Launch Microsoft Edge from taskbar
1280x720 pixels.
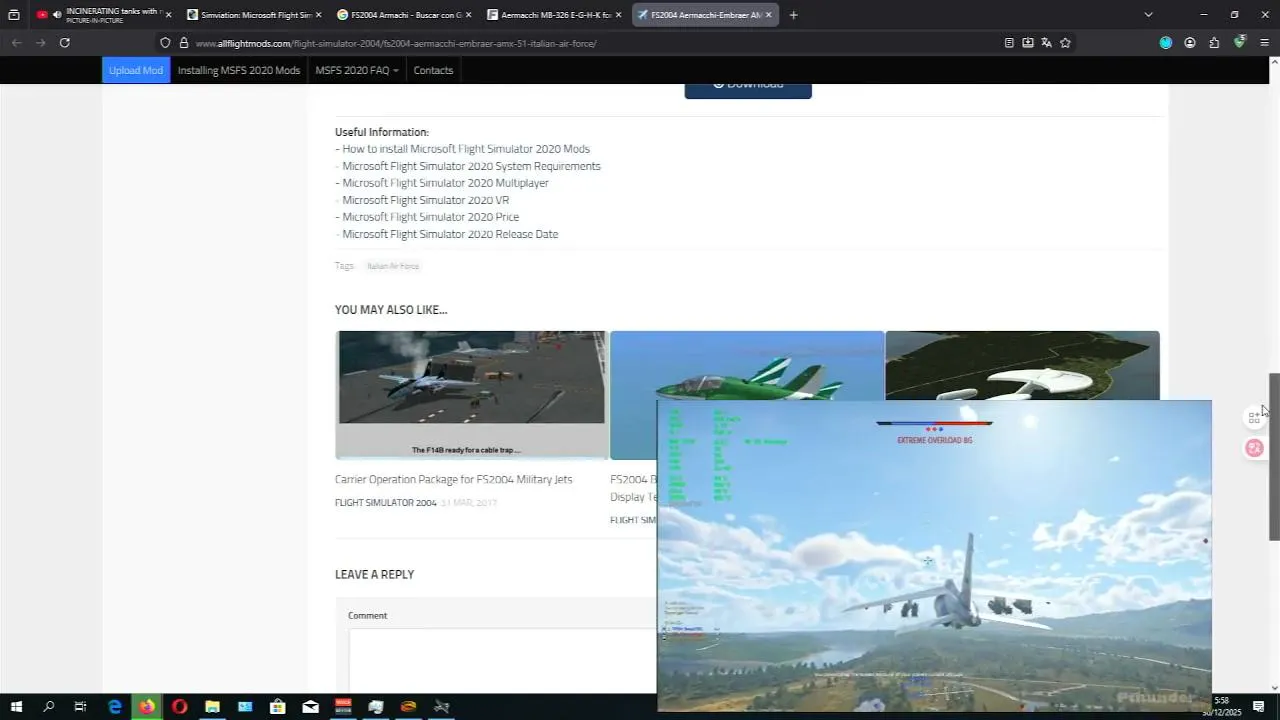point(115,707)
